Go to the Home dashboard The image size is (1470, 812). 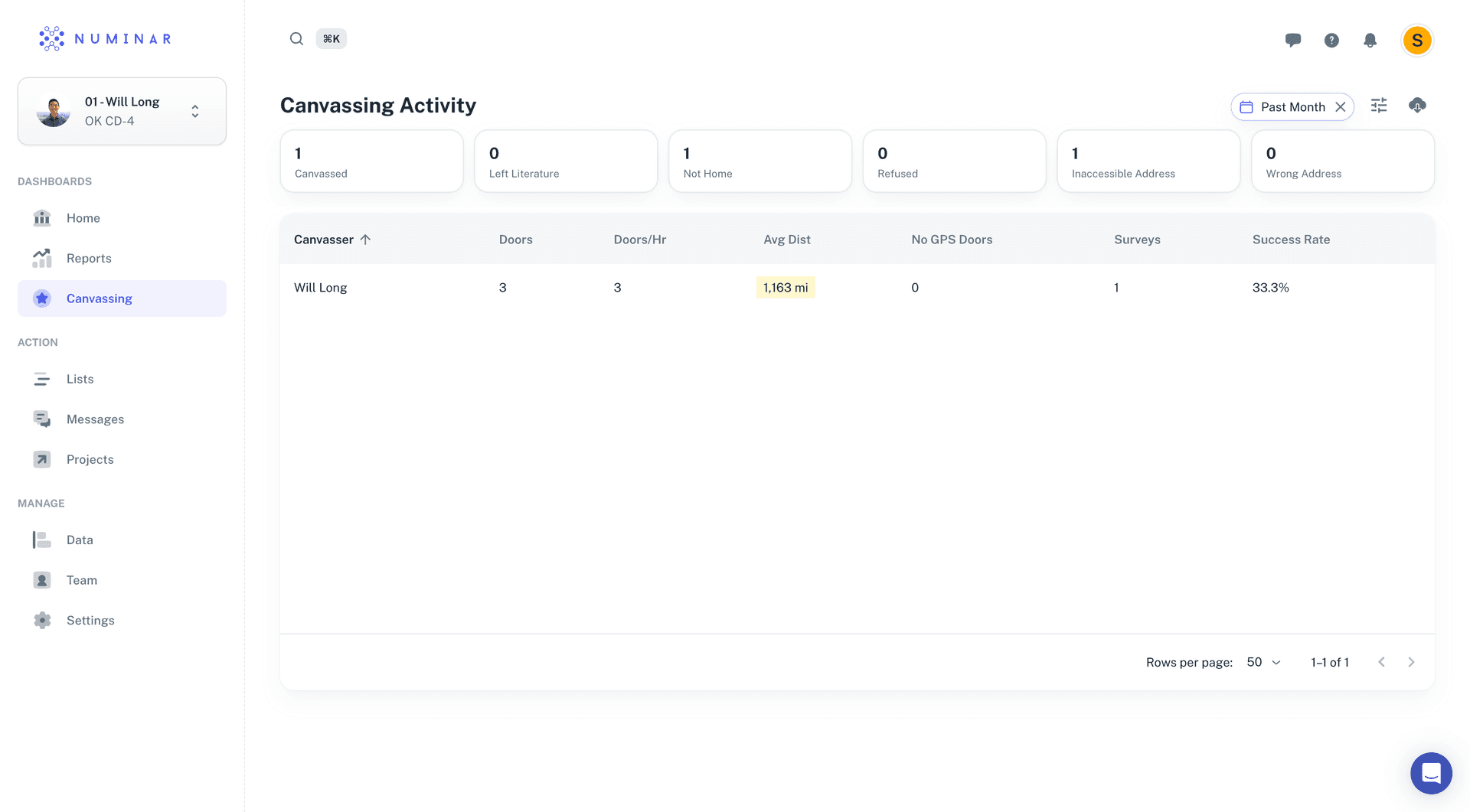(x=122, y=218)
